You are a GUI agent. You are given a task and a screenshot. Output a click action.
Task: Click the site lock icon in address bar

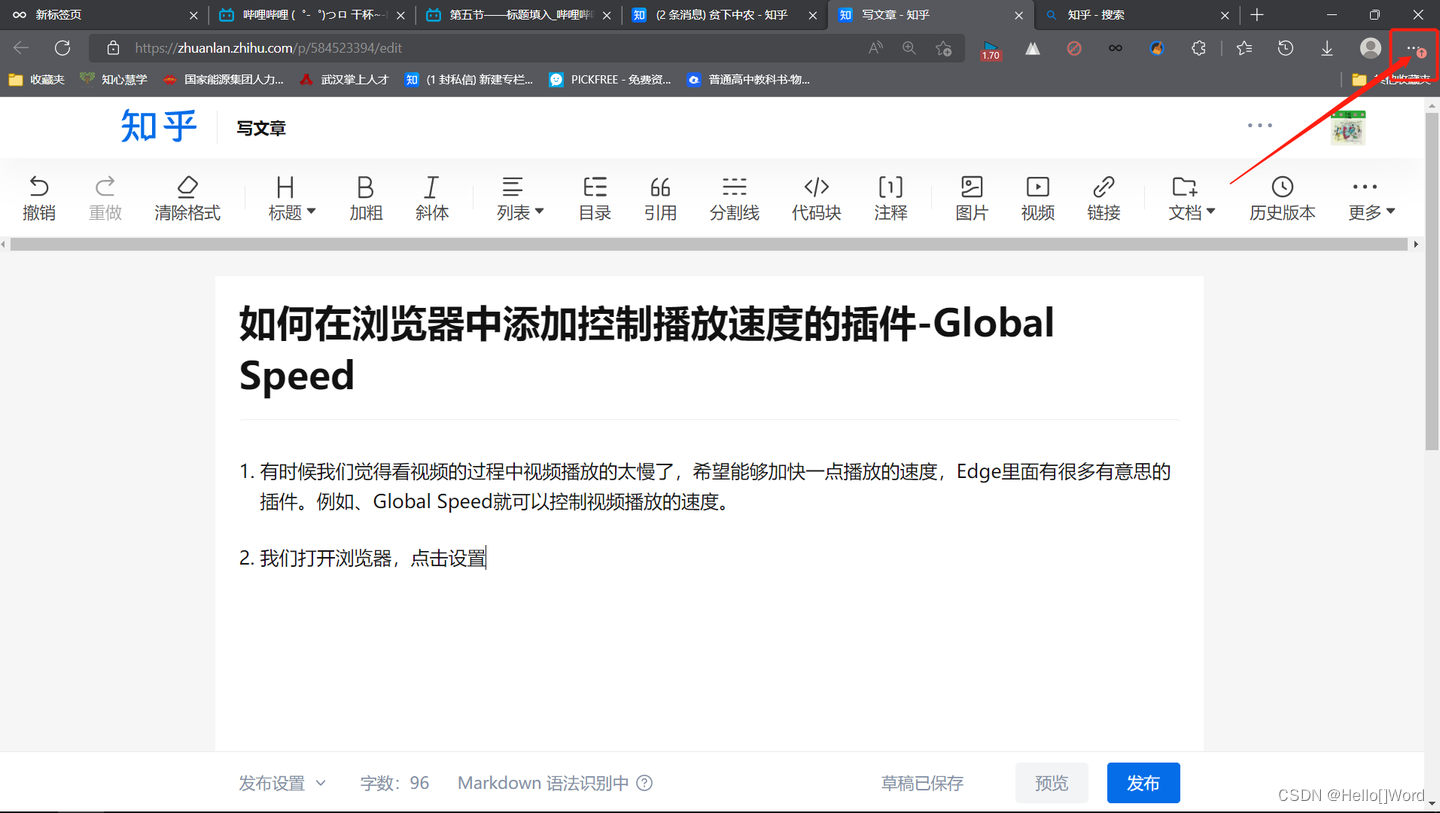coord(113,48)
